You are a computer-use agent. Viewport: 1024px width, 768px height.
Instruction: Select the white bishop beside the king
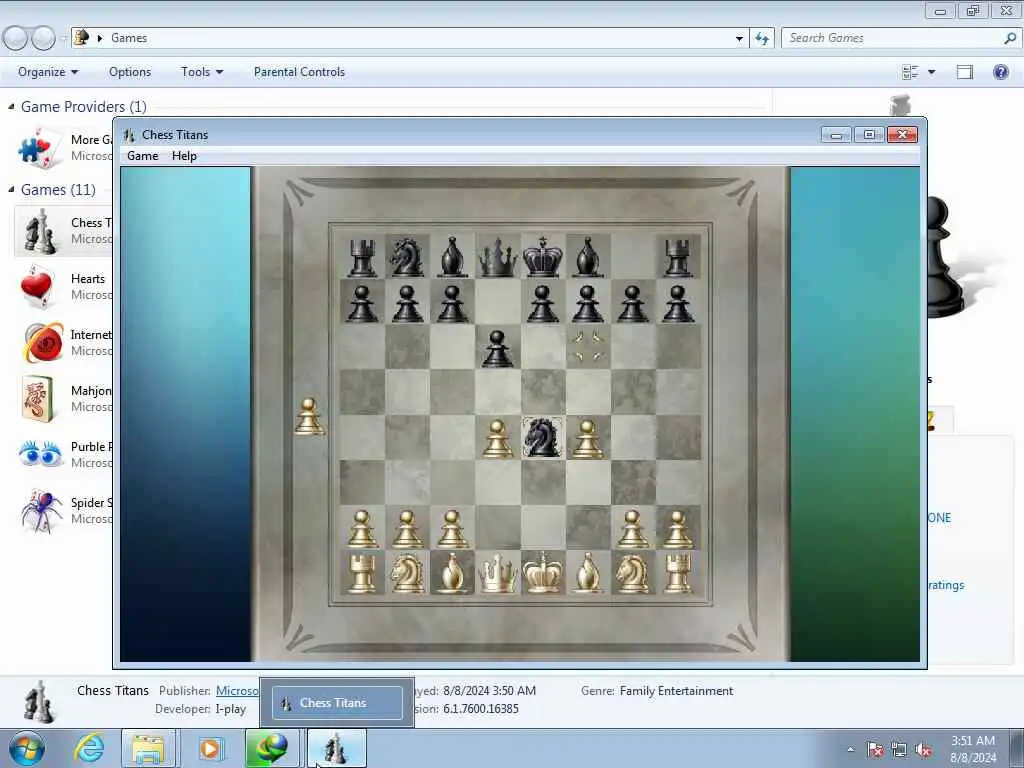pyautogui.click(x=587, y=573)
